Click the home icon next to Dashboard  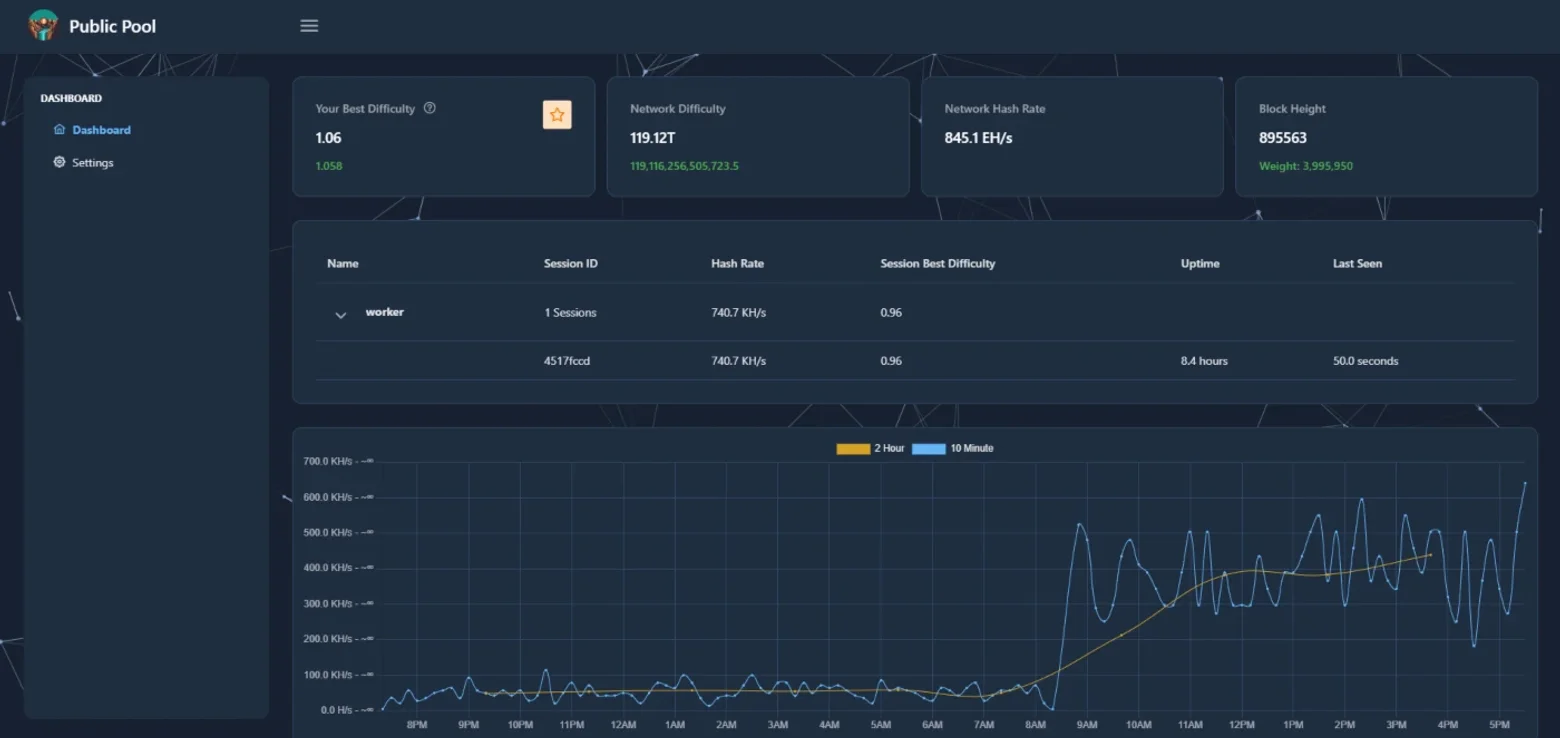pos(59,130)
